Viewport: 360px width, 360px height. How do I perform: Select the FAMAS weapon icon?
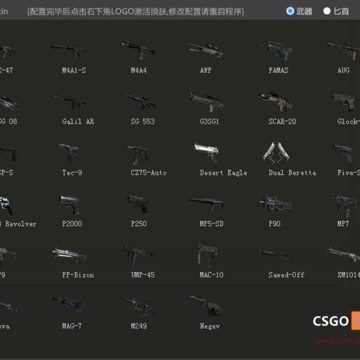pyautogui.click(x=276, y=50)
